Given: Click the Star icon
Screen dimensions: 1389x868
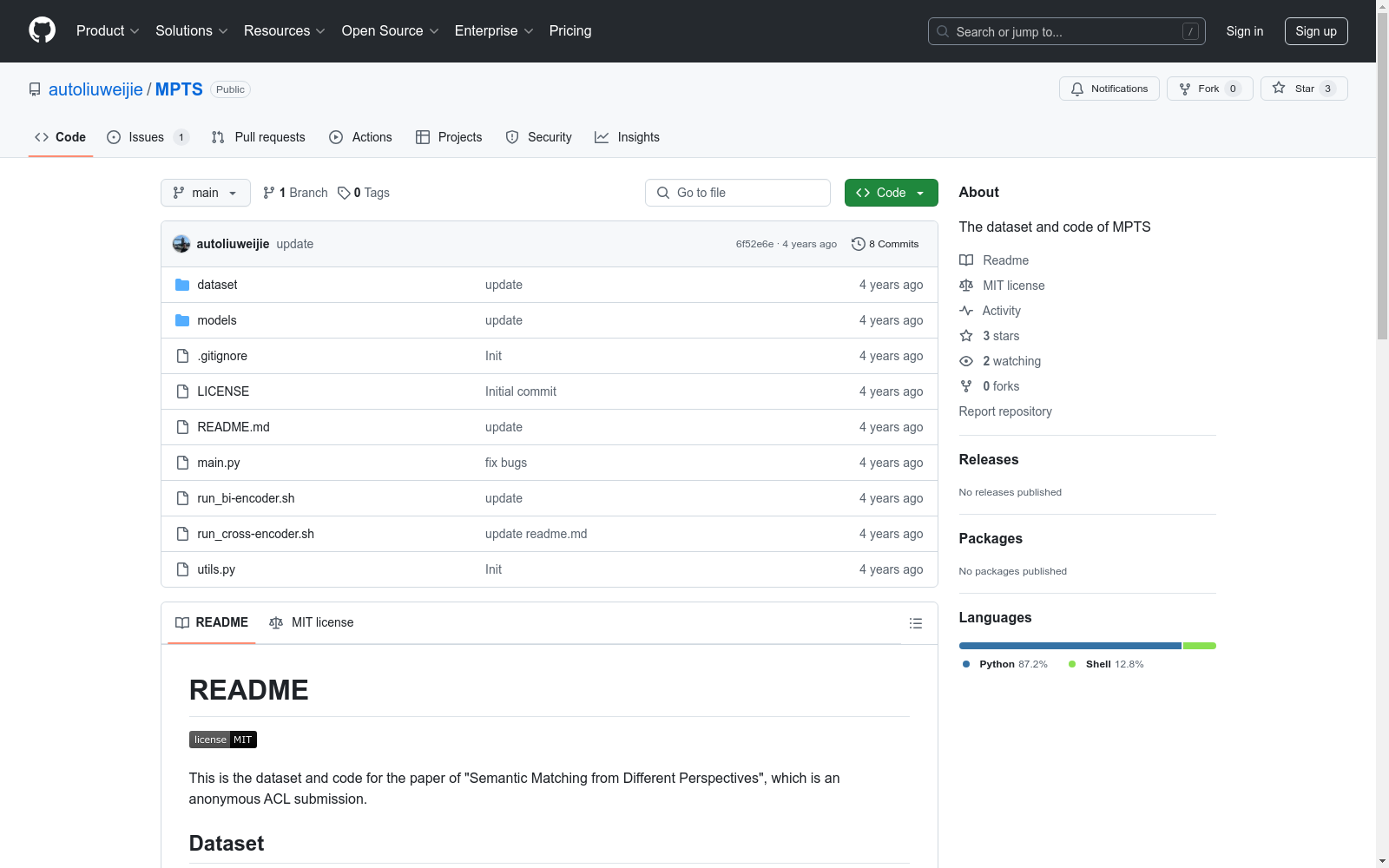Looking at the screenshot, I should click(x=1279, y=89).
